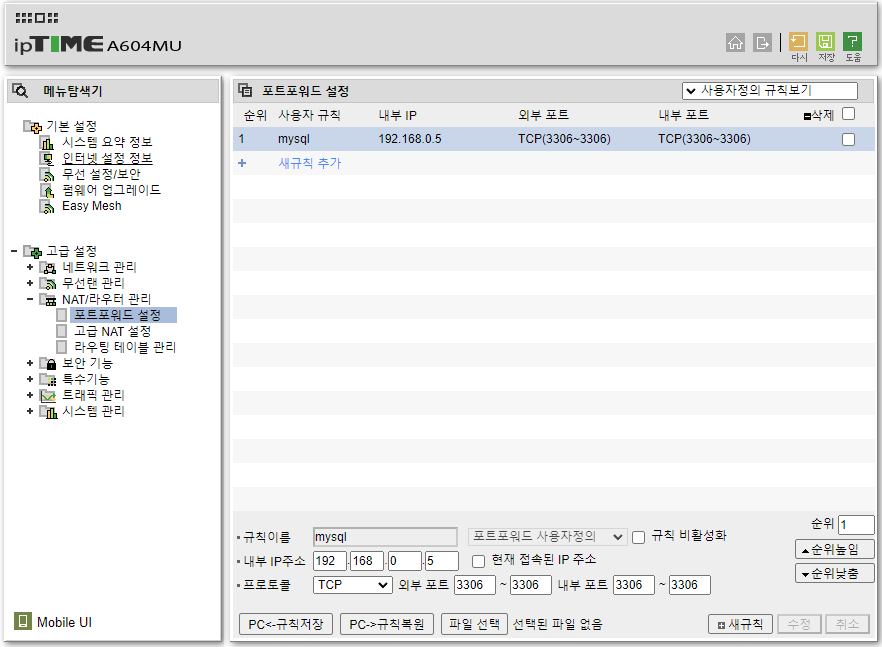Expand the 트래픽 관리 node
The height and width of the screenshot is (647, 882).
pos(30,396)
